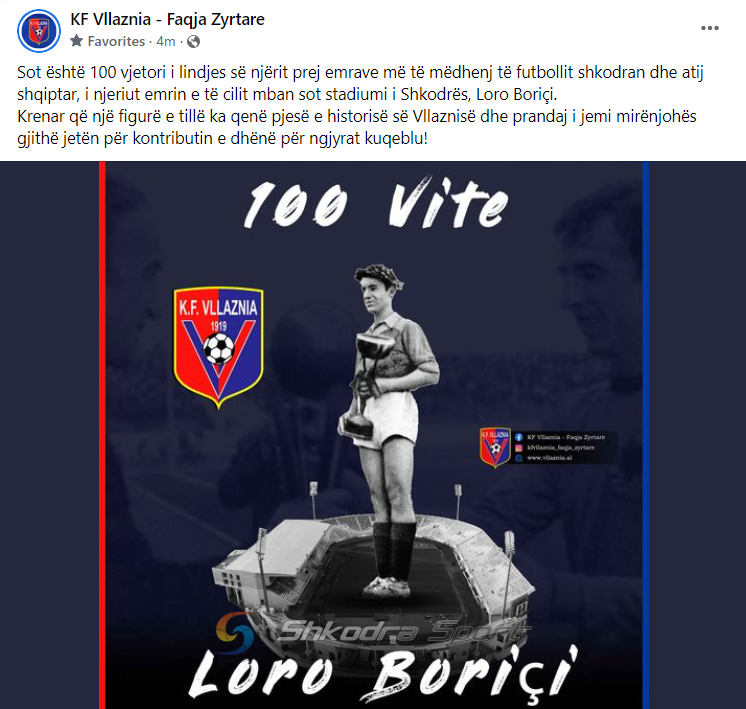746x709 pixels.
Task: Click the small Vllaznia crest beside social handles
Action: (x=495, y=447)
